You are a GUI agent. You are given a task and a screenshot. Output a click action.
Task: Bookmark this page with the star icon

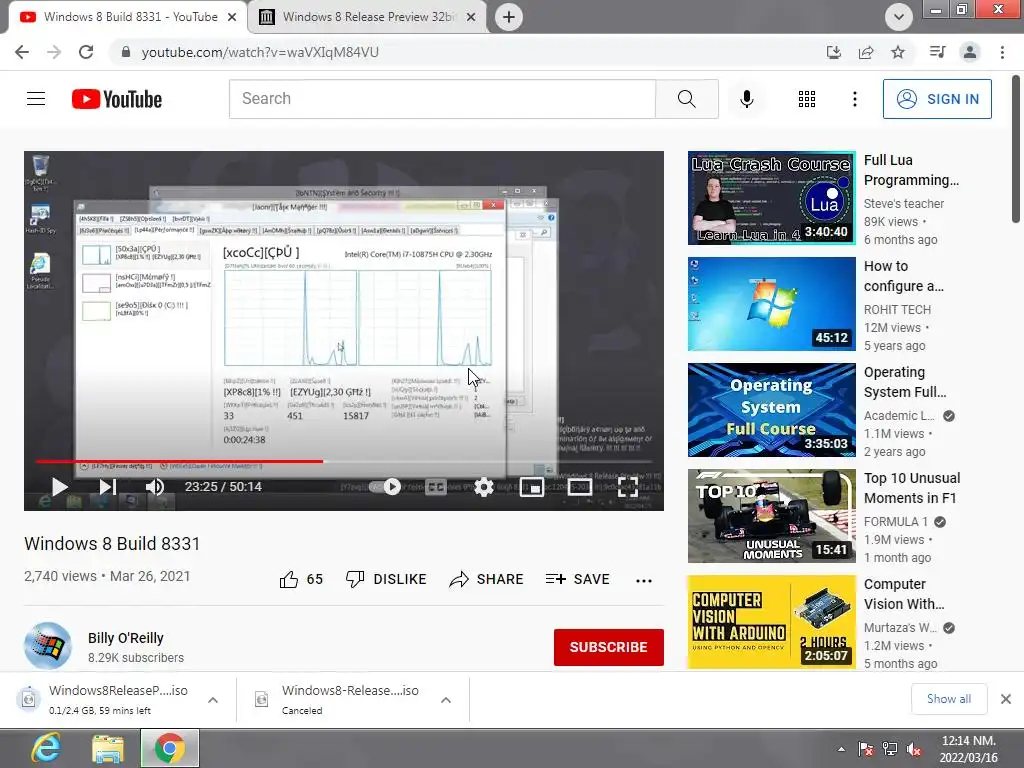click(x=898, y=52)
